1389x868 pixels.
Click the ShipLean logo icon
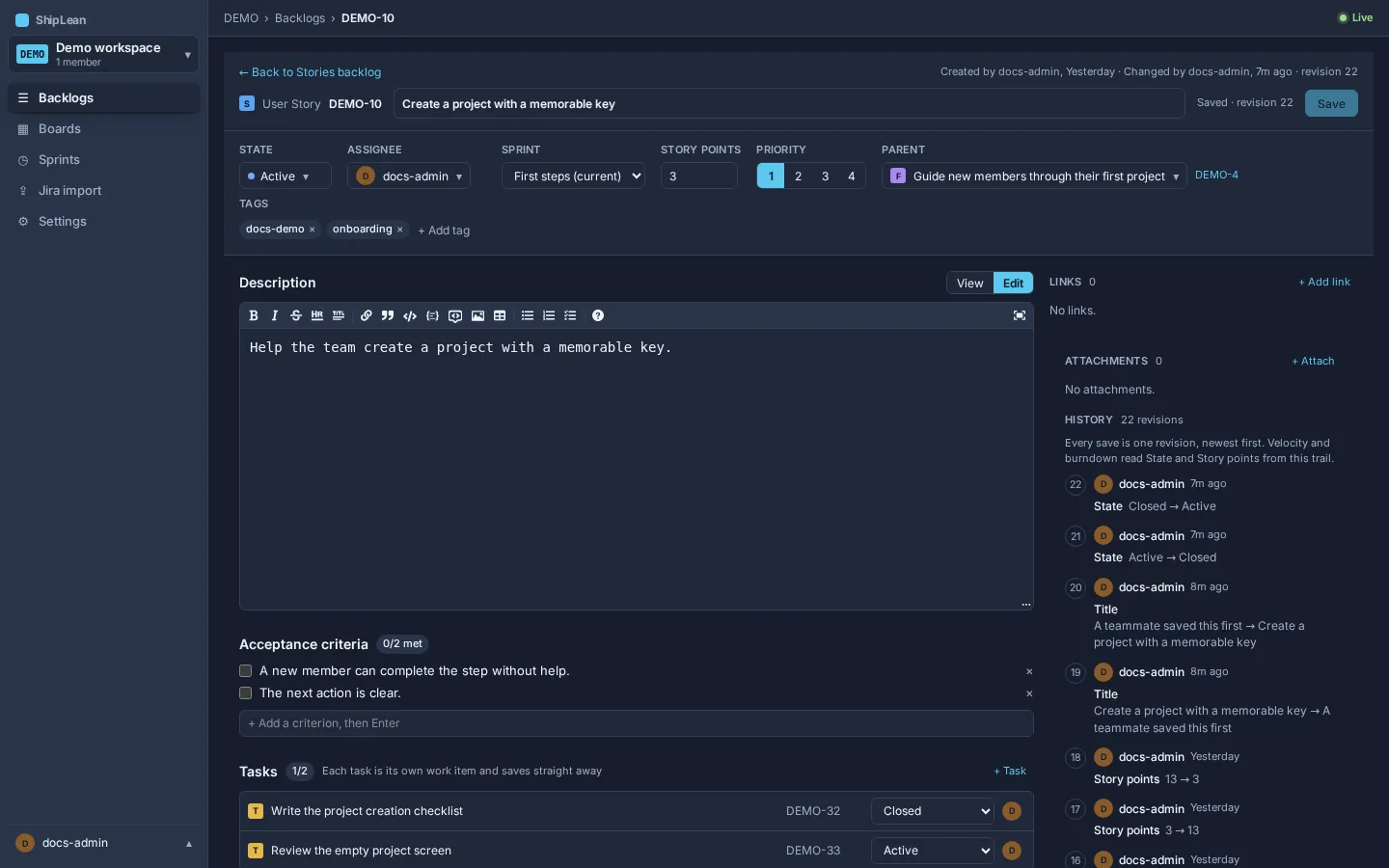[x=22, y=19]
